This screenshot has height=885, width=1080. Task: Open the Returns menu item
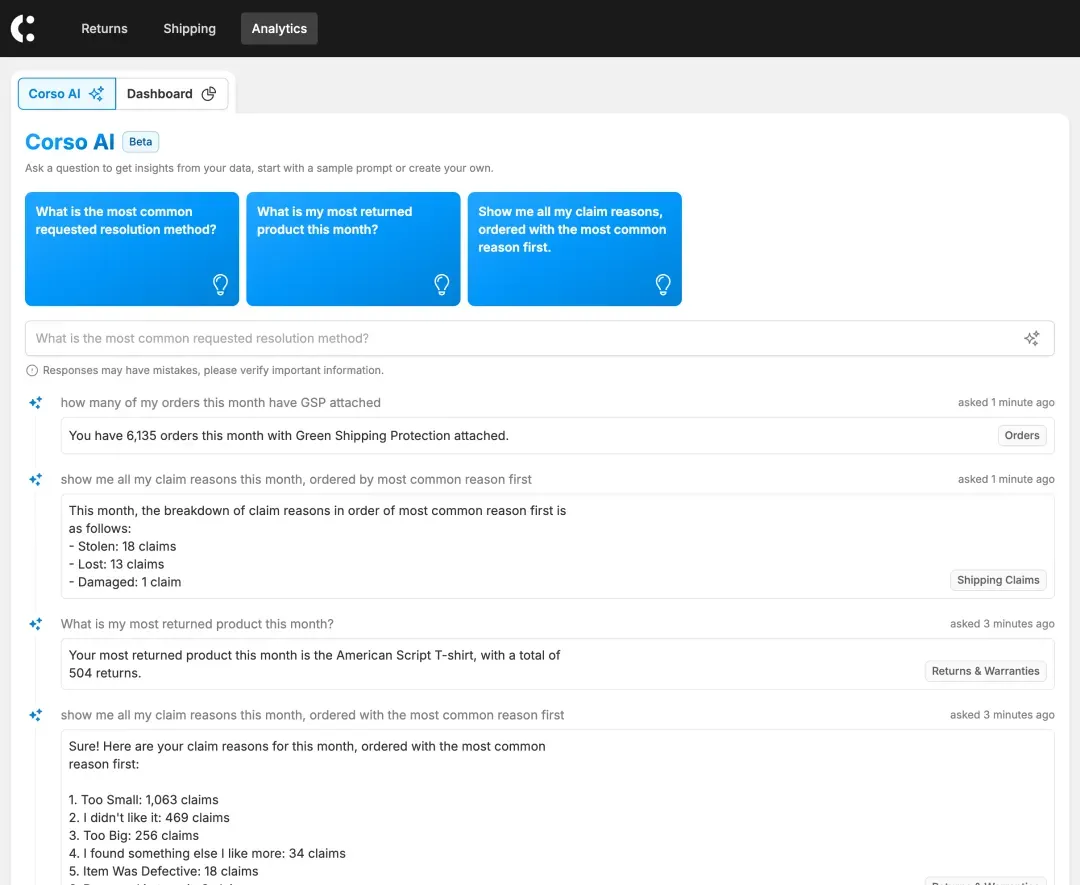tap(104, 28)
